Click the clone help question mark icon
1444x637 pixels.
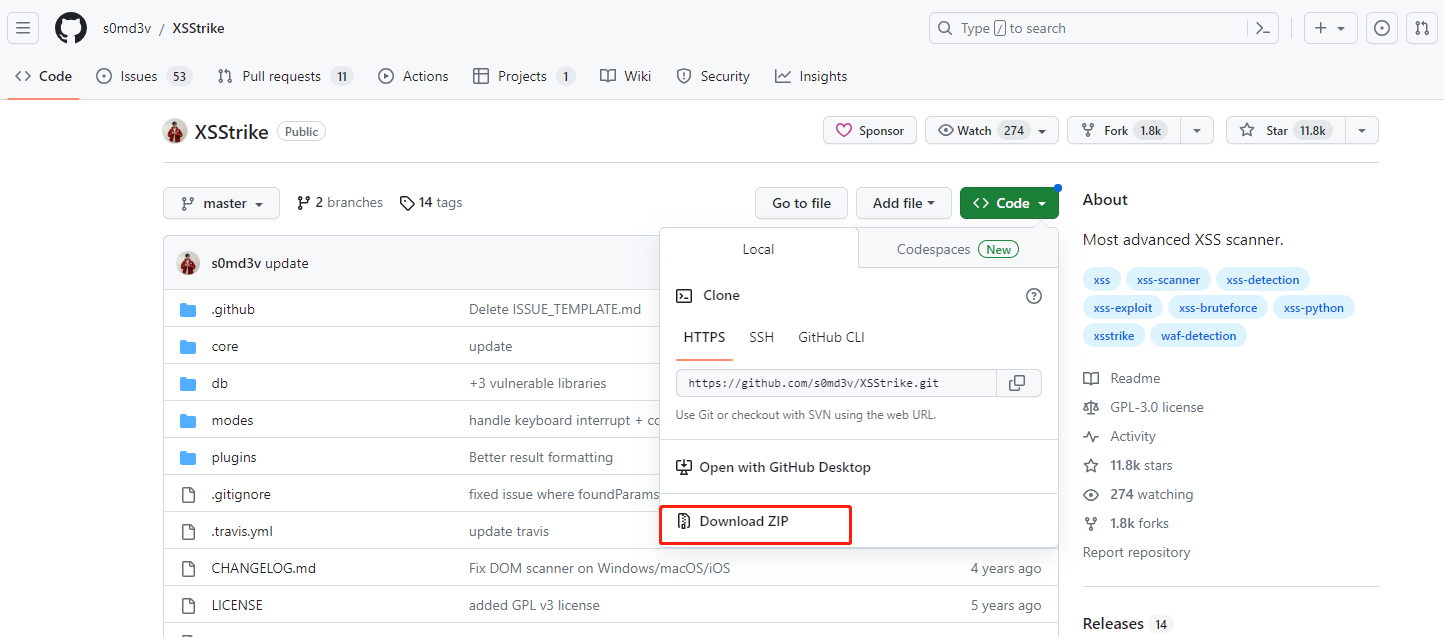(x=1034, y=296)
